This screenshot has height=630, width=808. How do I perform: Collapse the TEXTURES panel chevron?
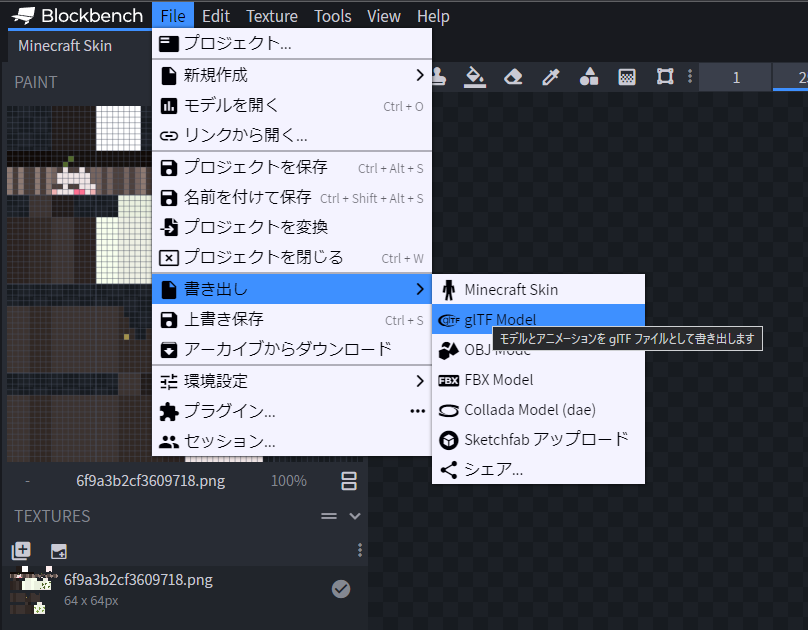pos(355,516)
